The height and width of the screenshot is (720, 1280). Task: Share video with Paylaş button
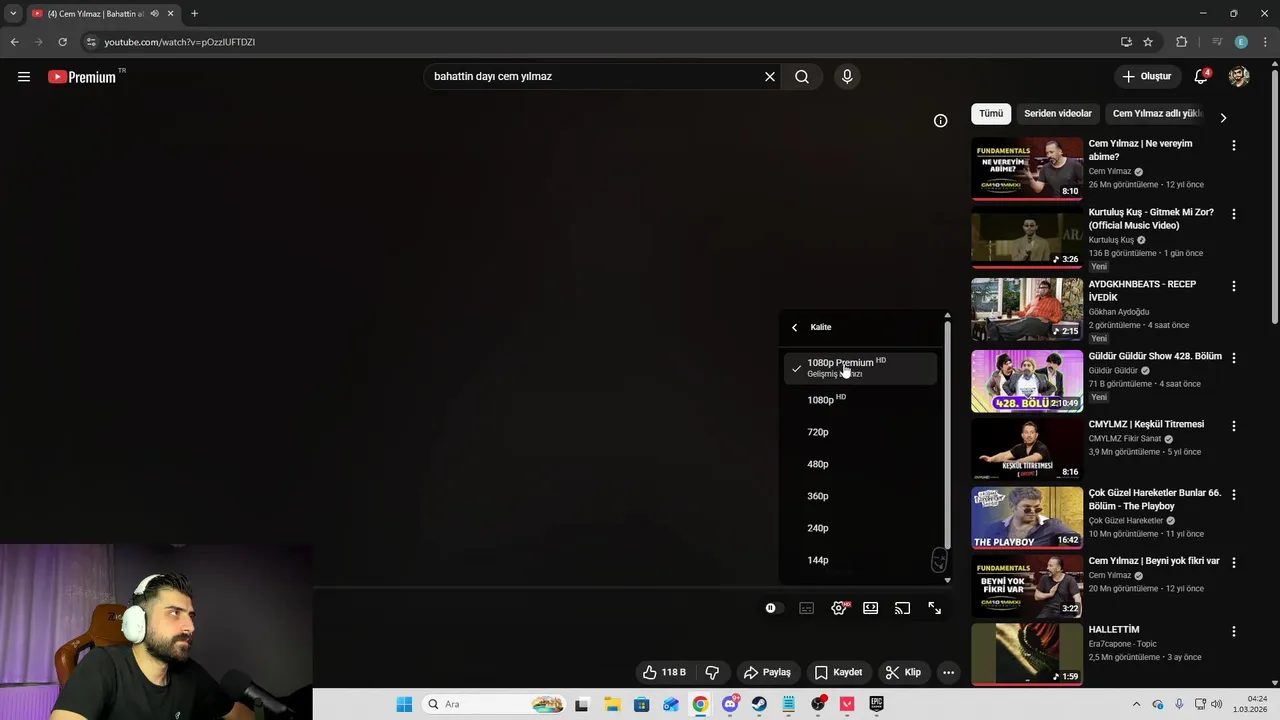click(x=767, y=672)
